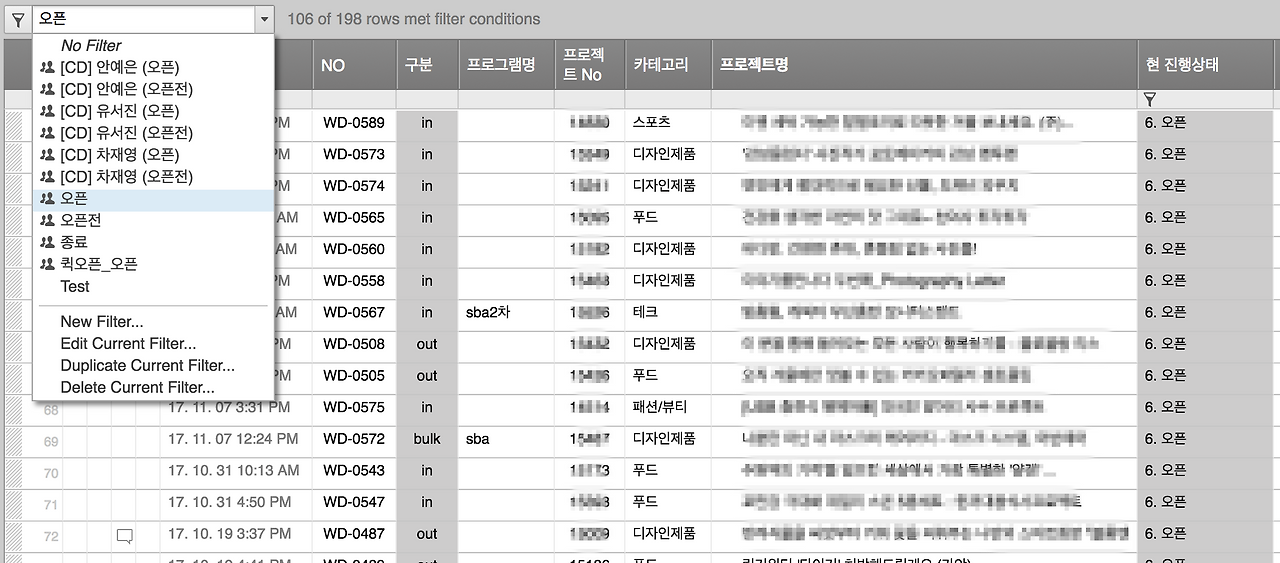Viewport: 1280px width, 563px height.
Task: Click the comment bubble icon in row 72
Action: [125, 536]
